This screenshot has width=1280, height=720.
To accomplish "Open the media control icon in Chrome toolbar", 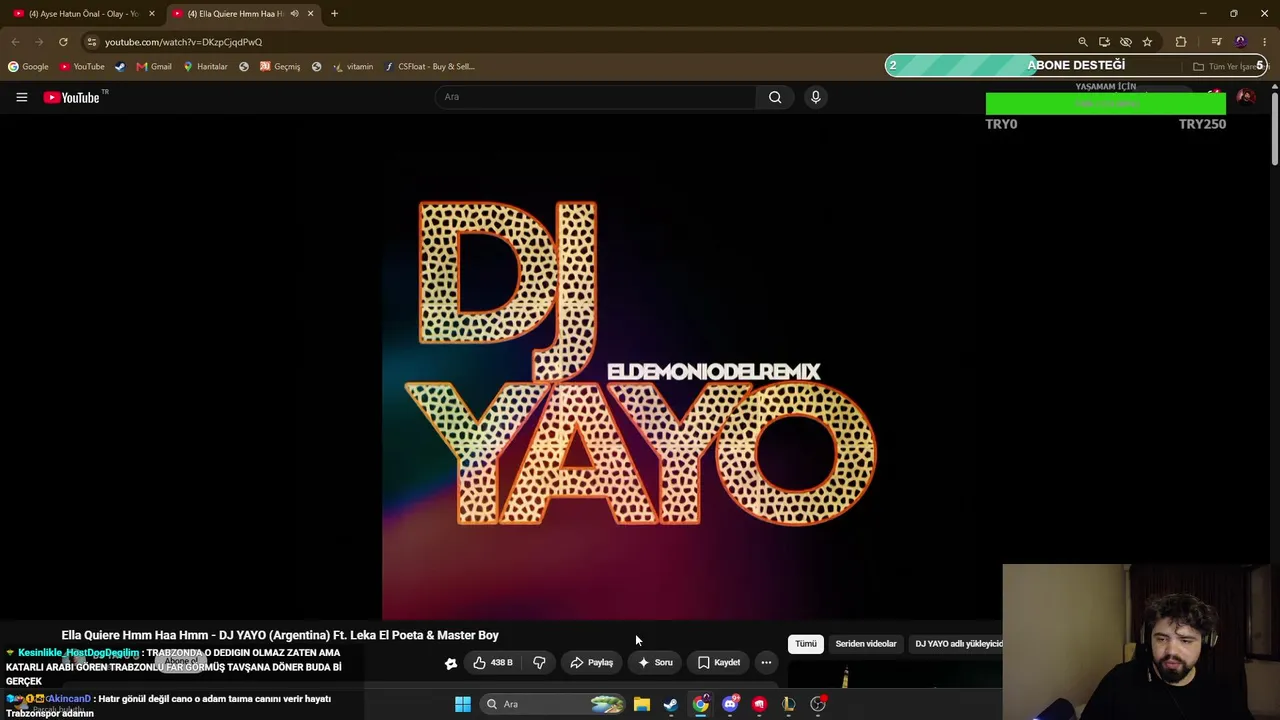I will 1216,42.
